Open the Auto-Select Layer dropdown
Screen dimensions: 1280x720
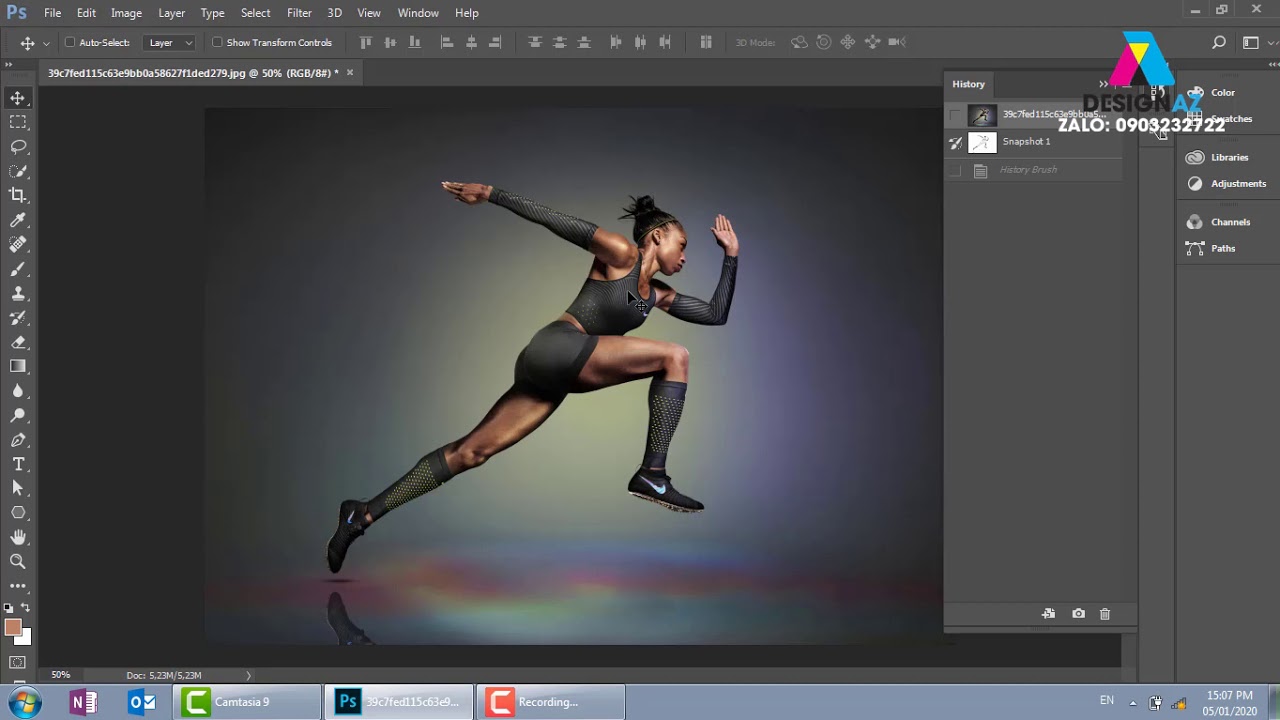click(171, 43)
